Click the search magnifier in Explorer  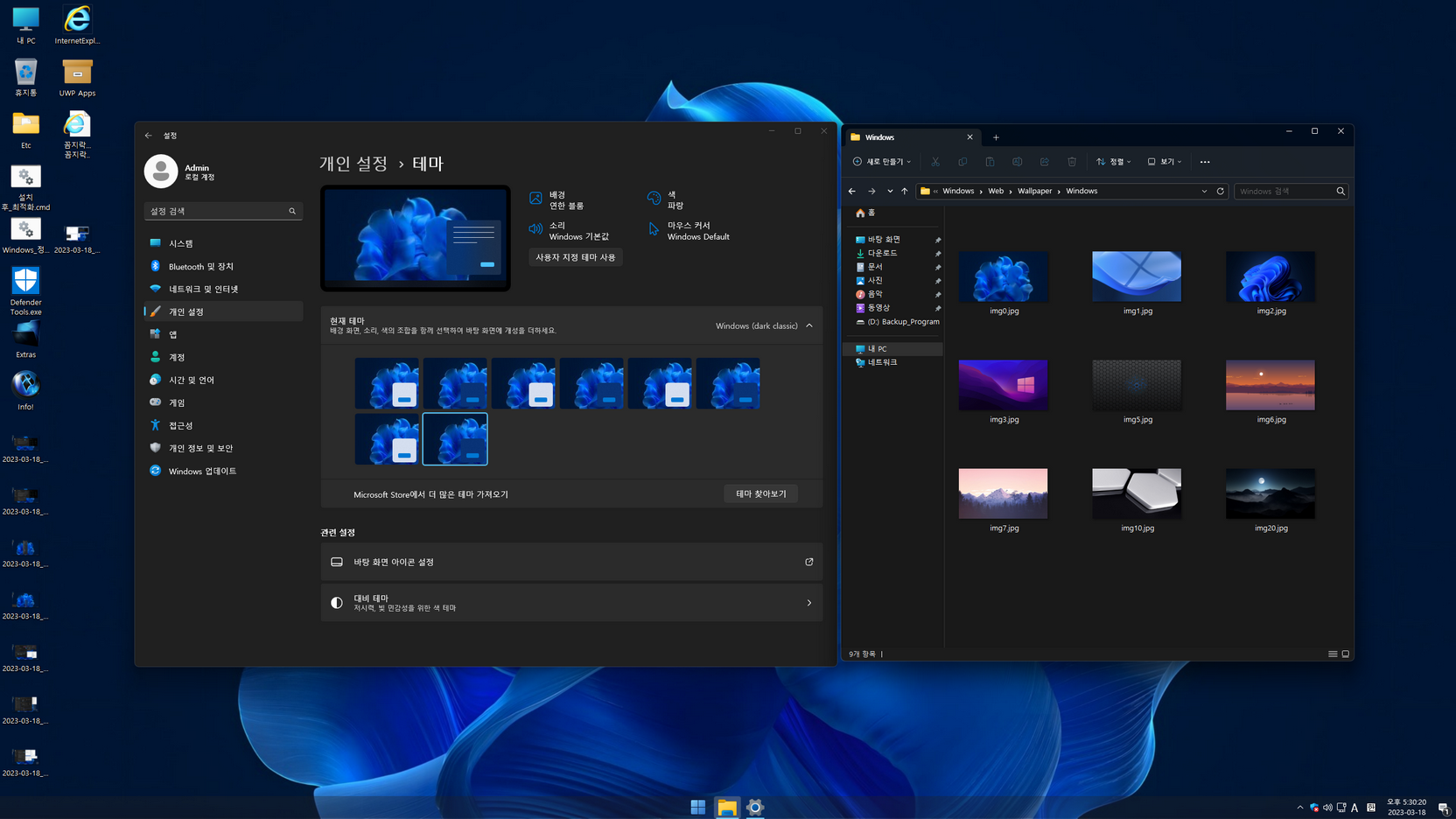(x=1340, y=191)
